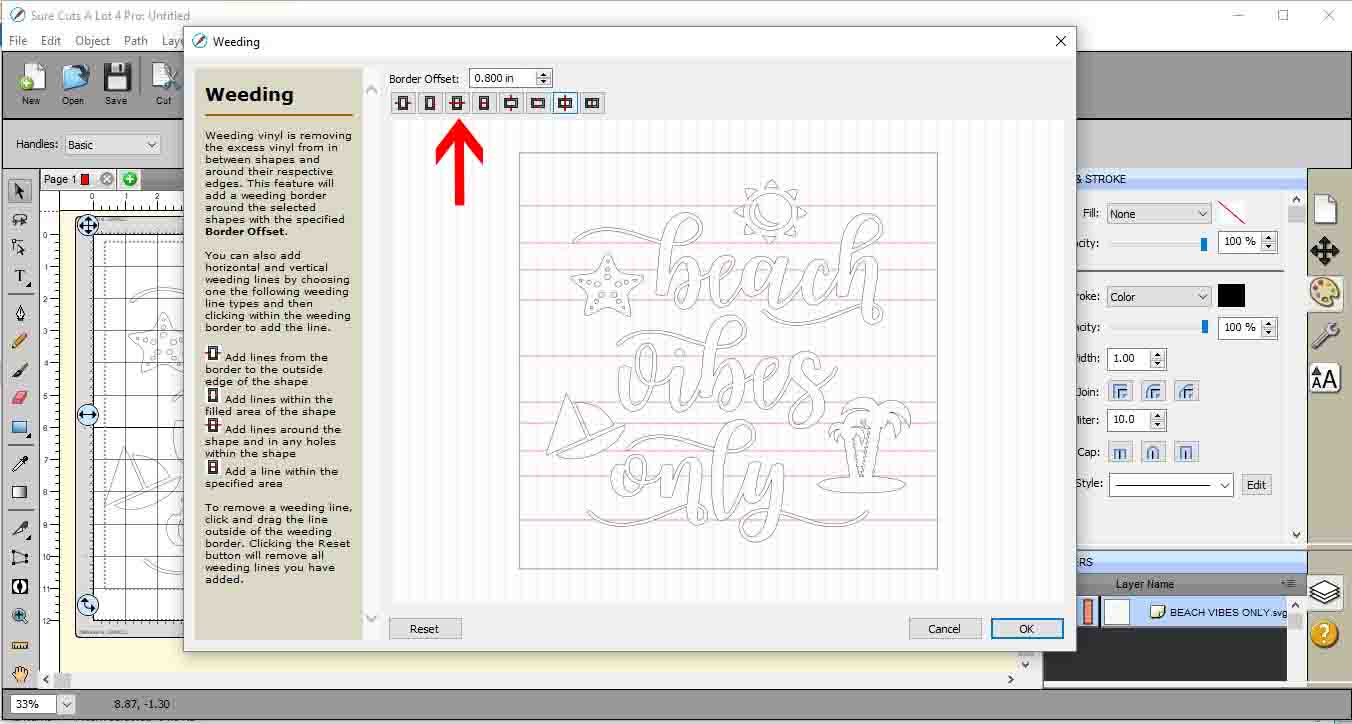The height and width of the screenshot is (724, 1352).
Task: Select horizontal line within filled area option
Action: click(x=430, y=103)
